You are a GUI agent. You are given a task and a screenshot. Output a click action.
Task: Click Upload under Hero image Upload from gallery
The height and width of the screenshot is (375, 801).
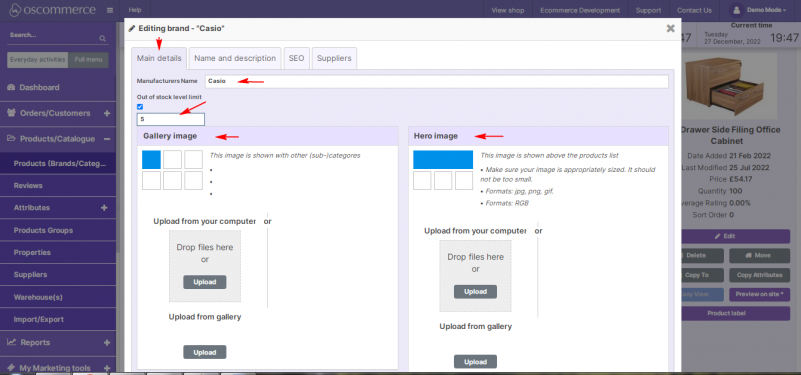tap(475, 362)
